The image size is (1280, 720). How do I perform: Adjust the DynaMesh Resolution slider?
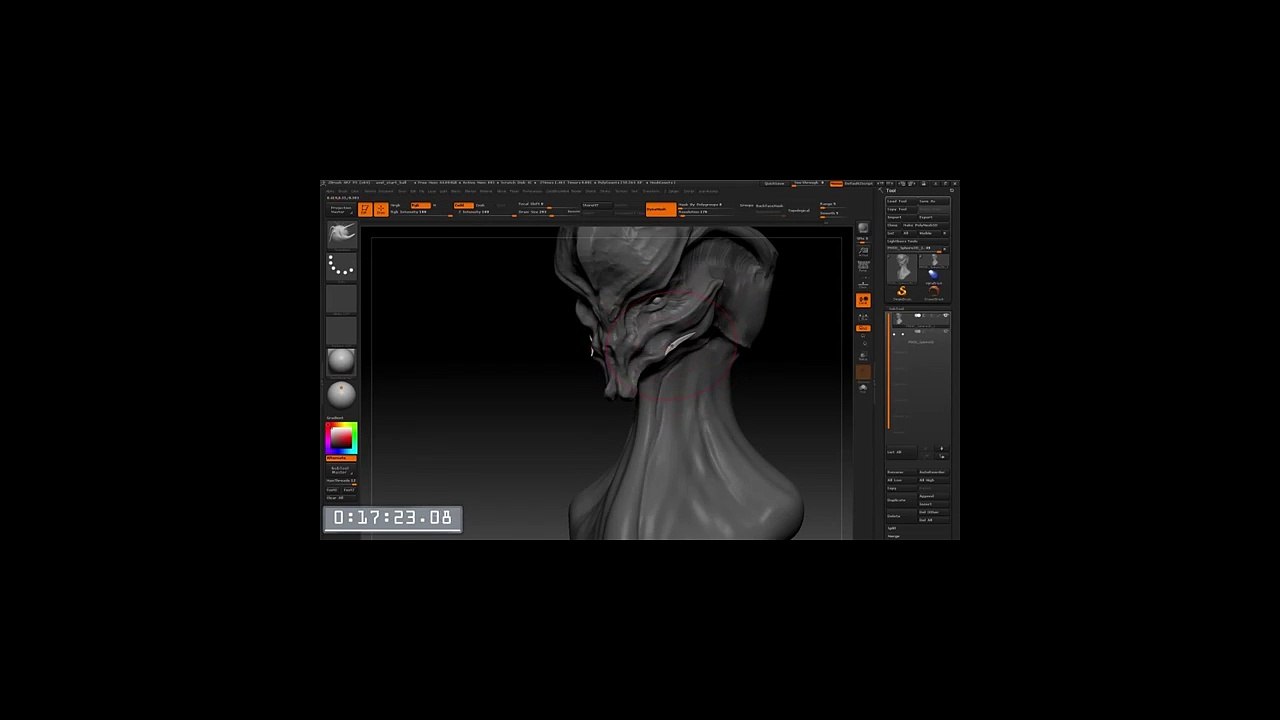click(706, 212)
